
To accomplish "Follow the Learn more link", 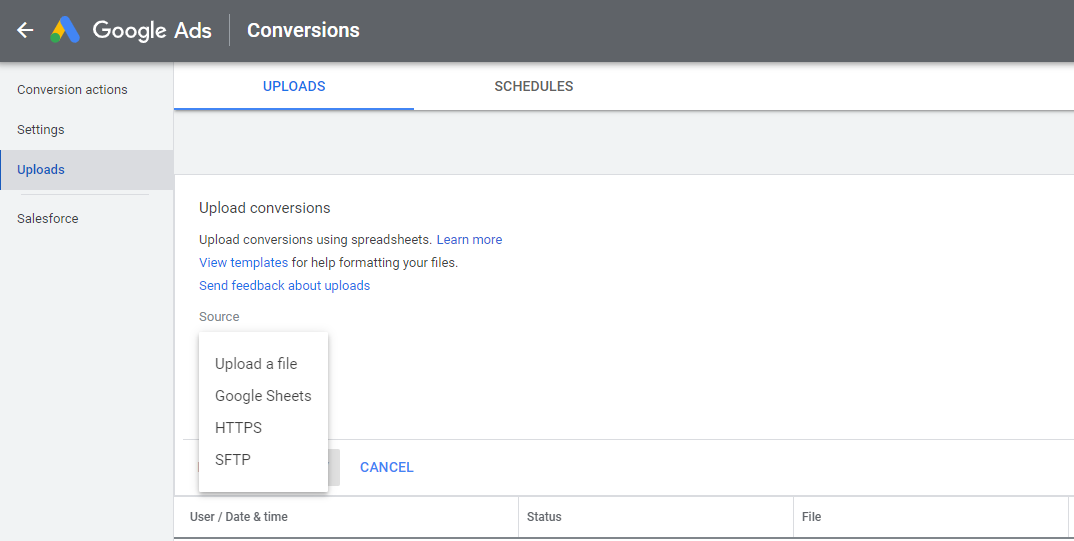I will (x=469, y=240).
